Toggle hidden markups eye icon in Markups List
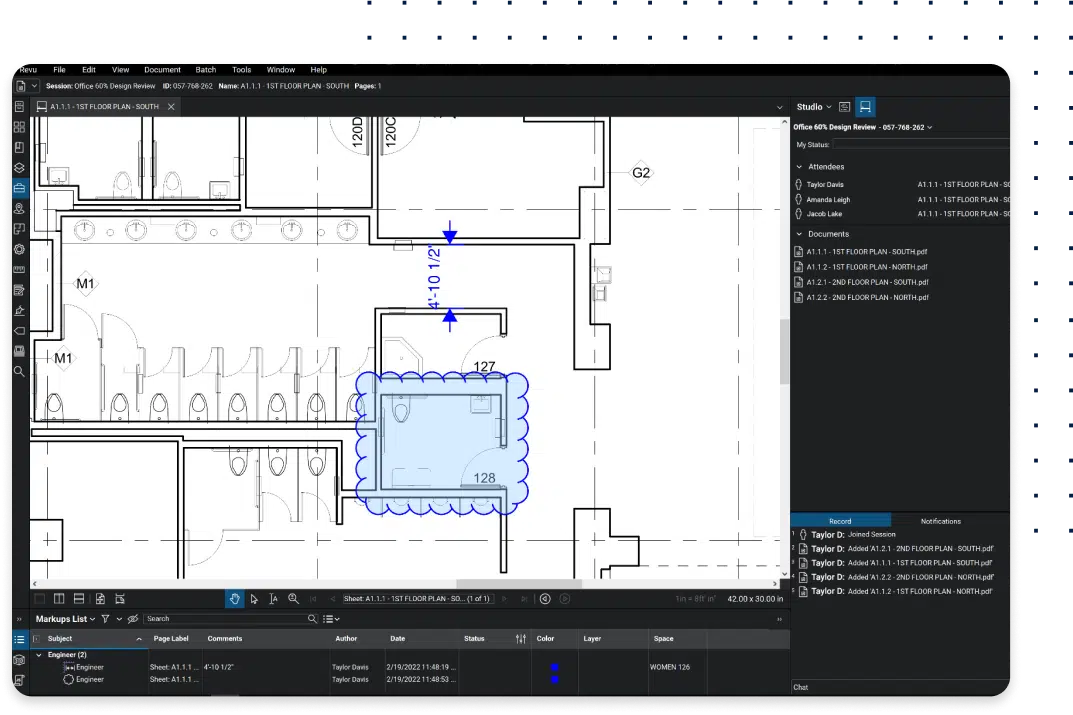Viewport: 1073px width, 715px height. (x=133, y=619)
